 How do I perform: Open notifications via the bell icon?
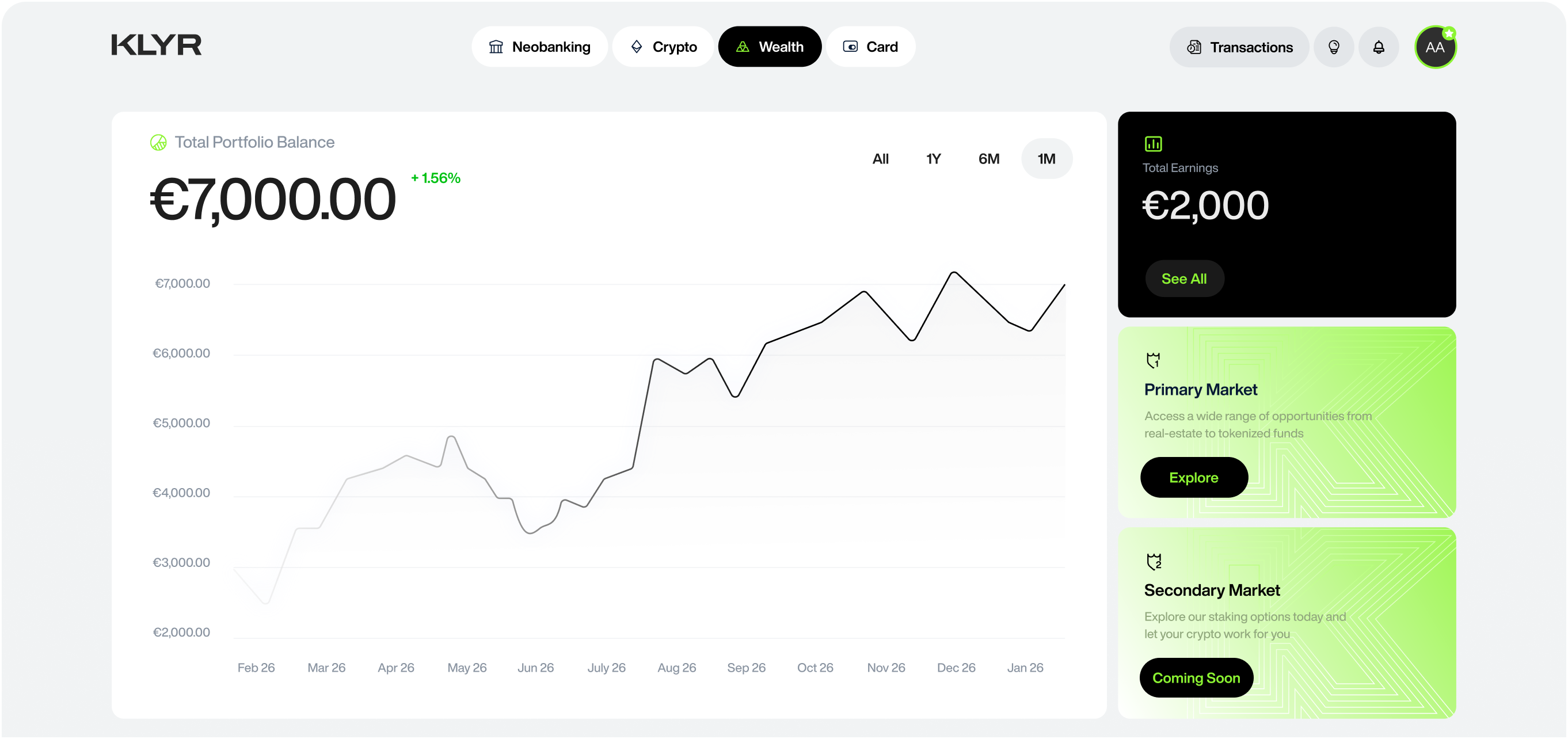click(x=1379, y=47)
